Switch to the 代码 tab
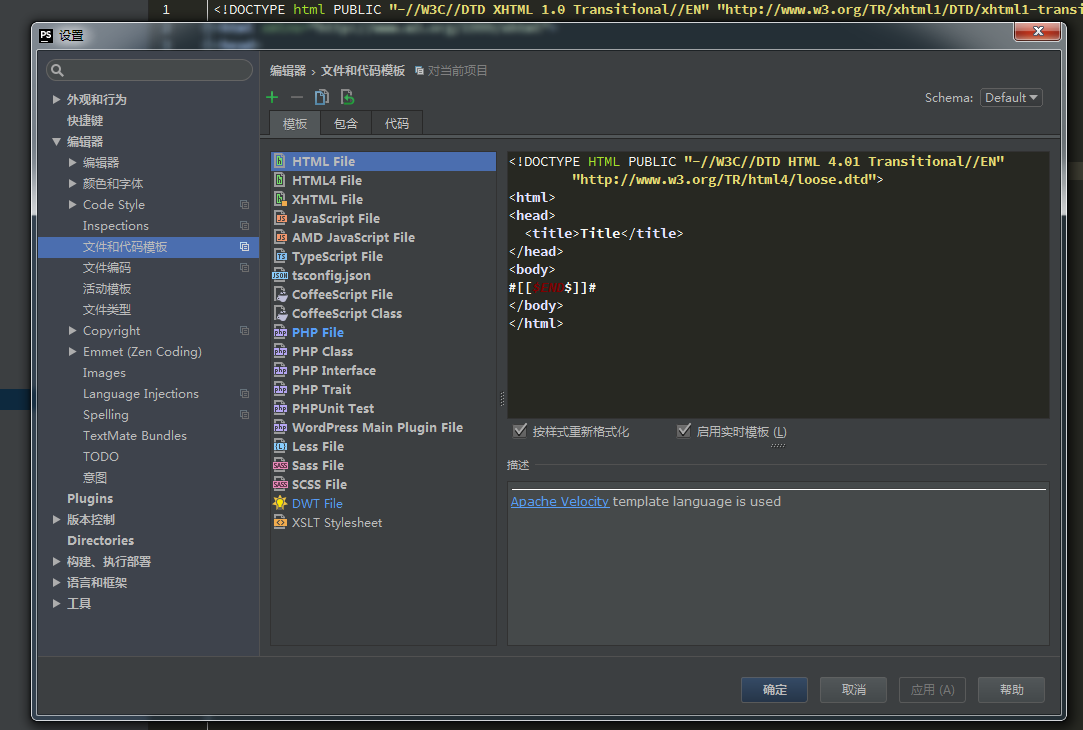The width and height of the screenshot is (1083, 730). (x=397, y=124)
